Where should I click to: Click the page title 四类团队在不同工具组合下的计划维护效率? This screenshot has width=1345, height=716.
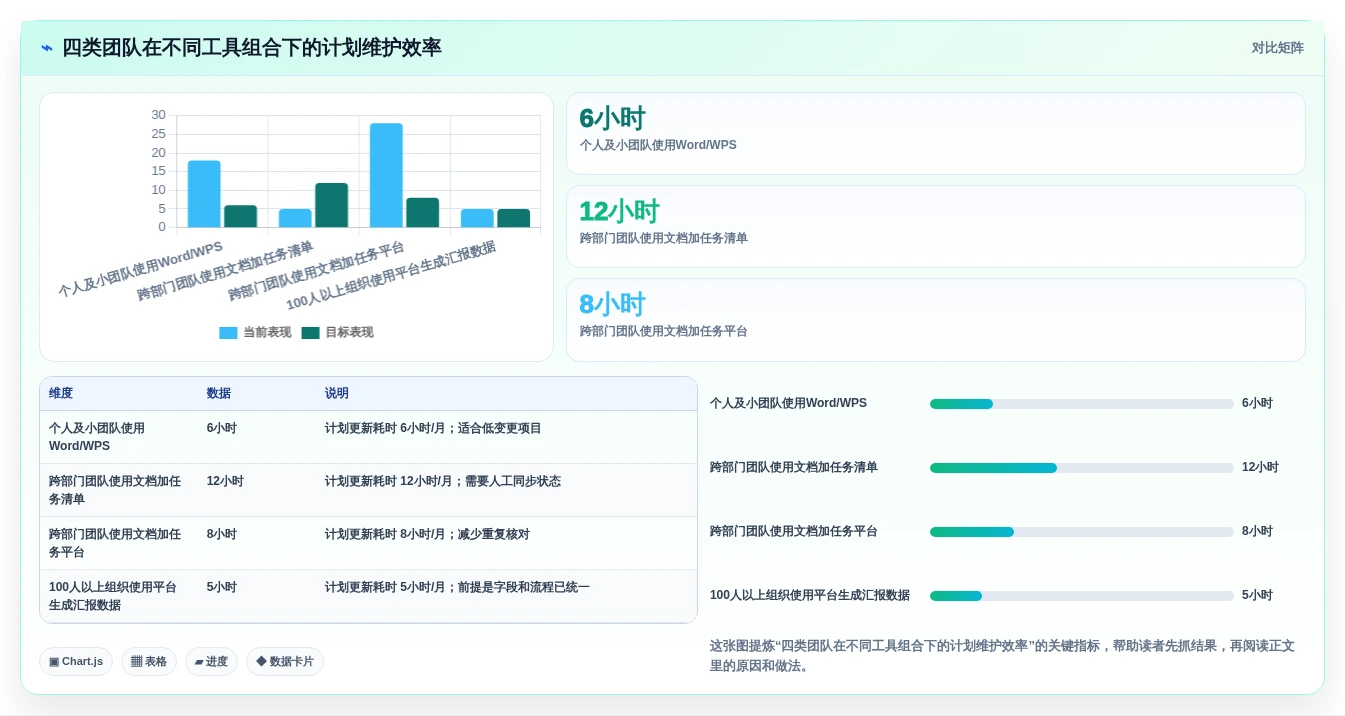coord(252,48)
